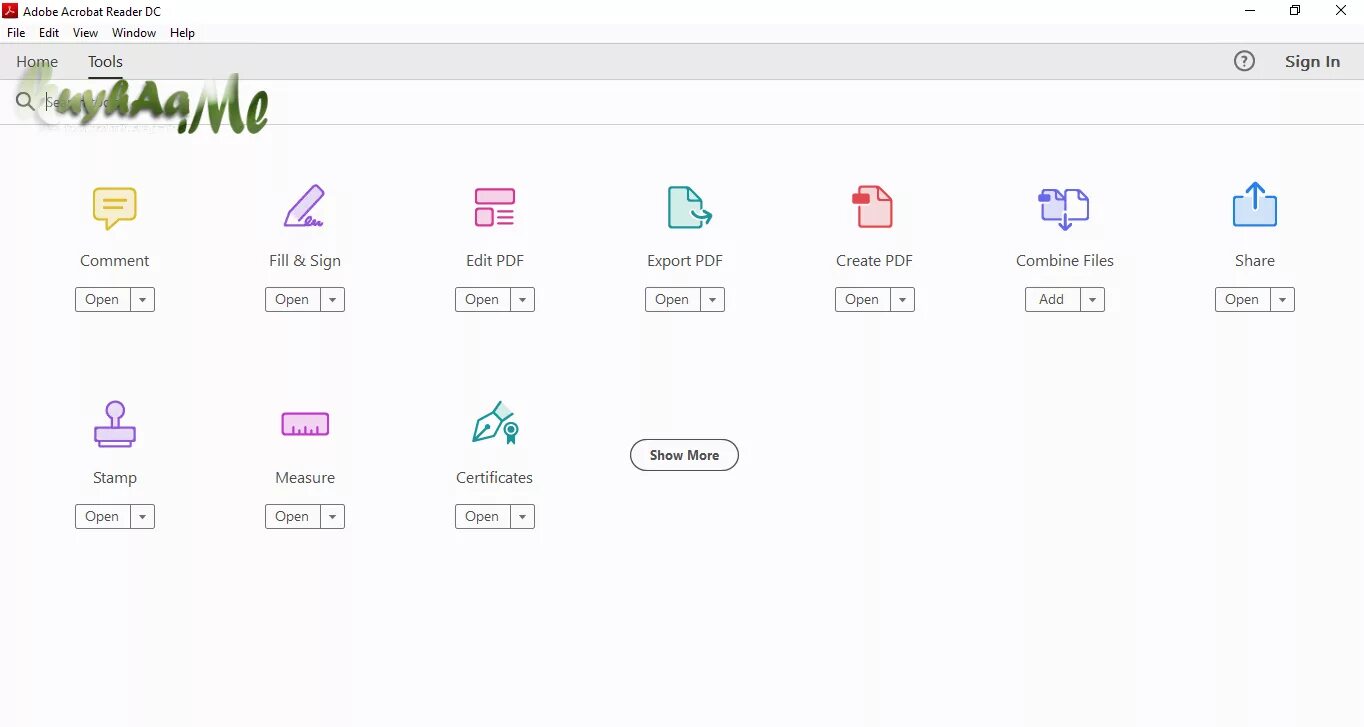The height and width of the screenshot is (727, 1364).
Task: Click the help question mark icon
Action: pyautogui.click(x=1244, y=61)
